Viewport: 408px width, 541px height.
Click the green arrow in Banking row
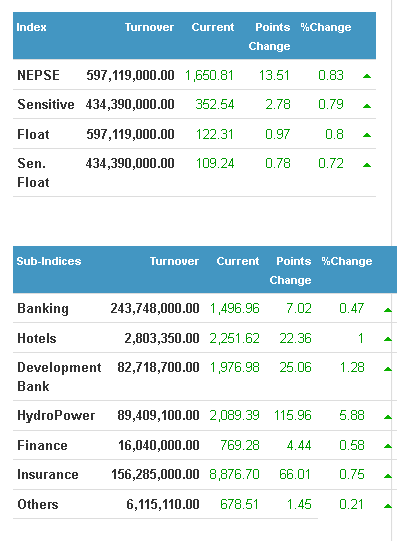388,310
